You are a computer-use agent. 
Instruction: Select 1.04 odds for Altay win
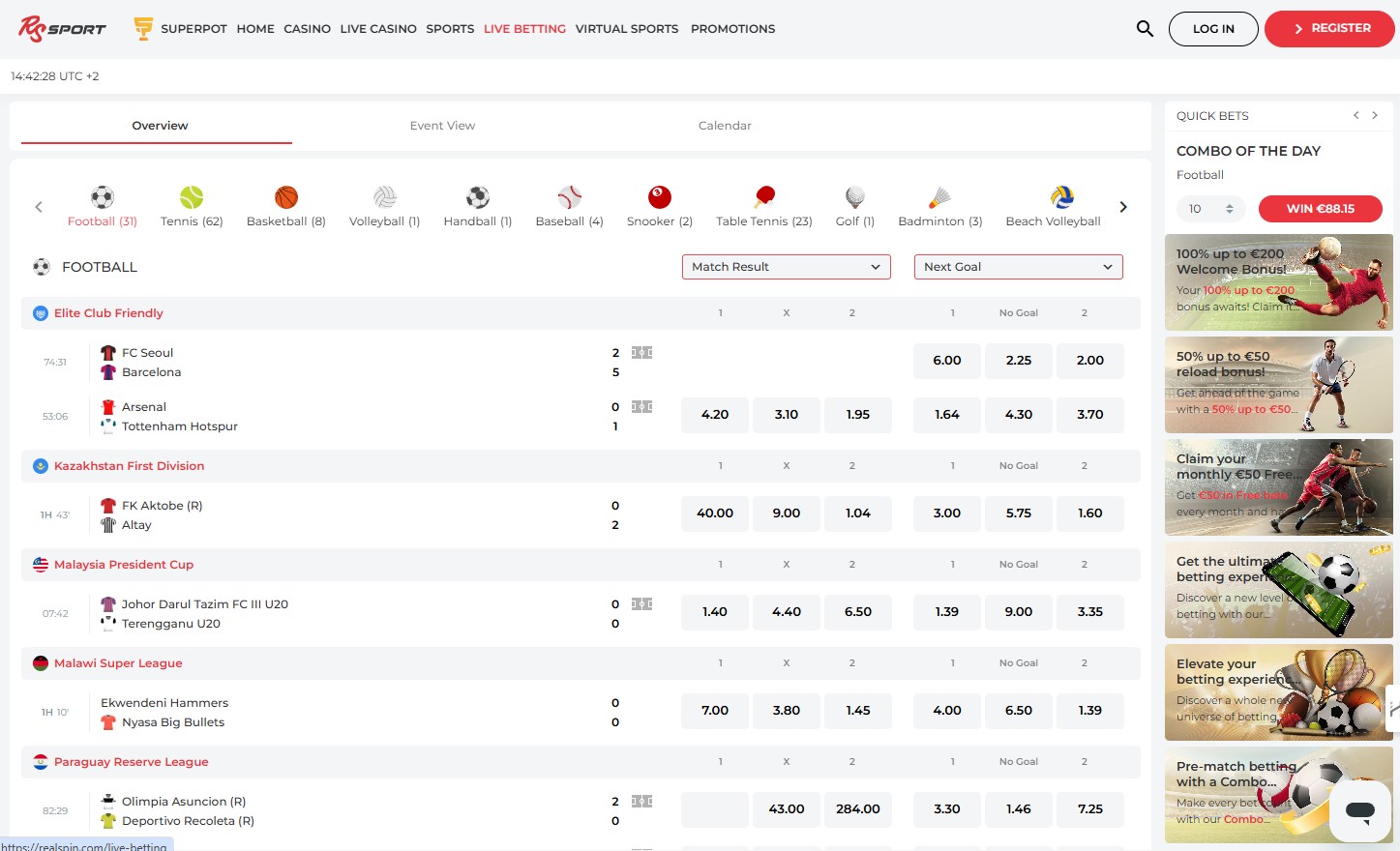pyautogui.click(x=858, y=514)
